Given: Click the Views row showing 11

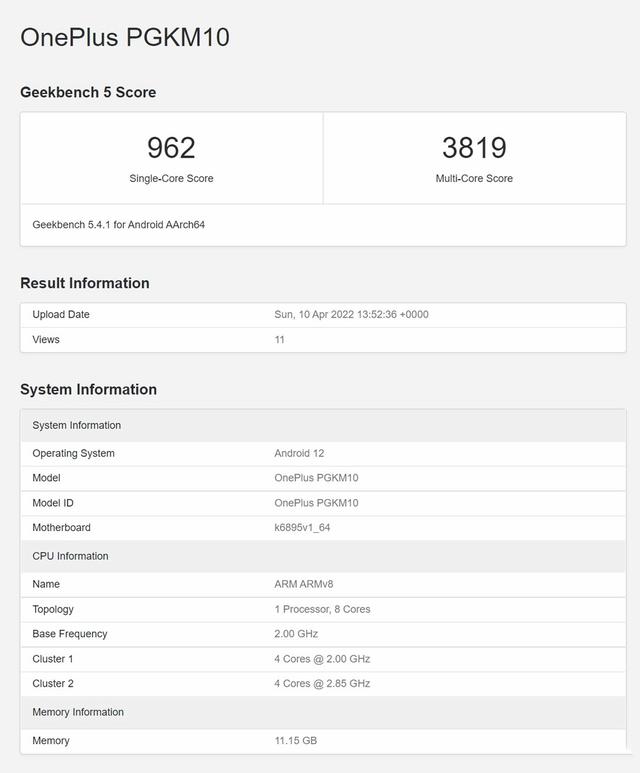Looking at the screenshot, I should 323,340.
